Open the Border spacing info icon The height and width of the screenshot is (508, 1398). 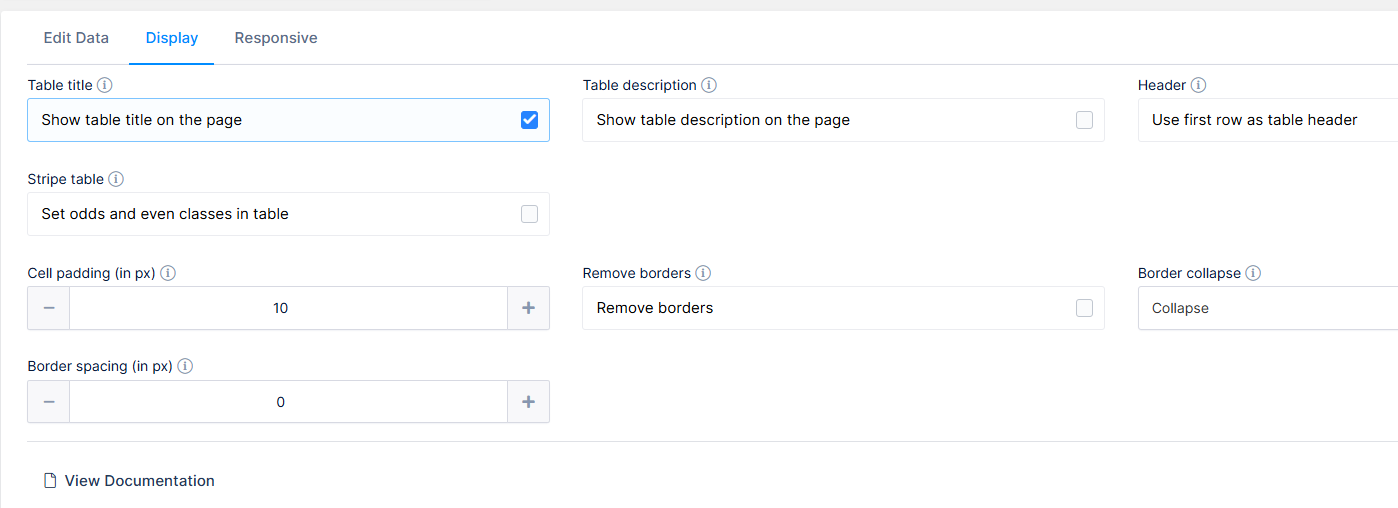185,367
